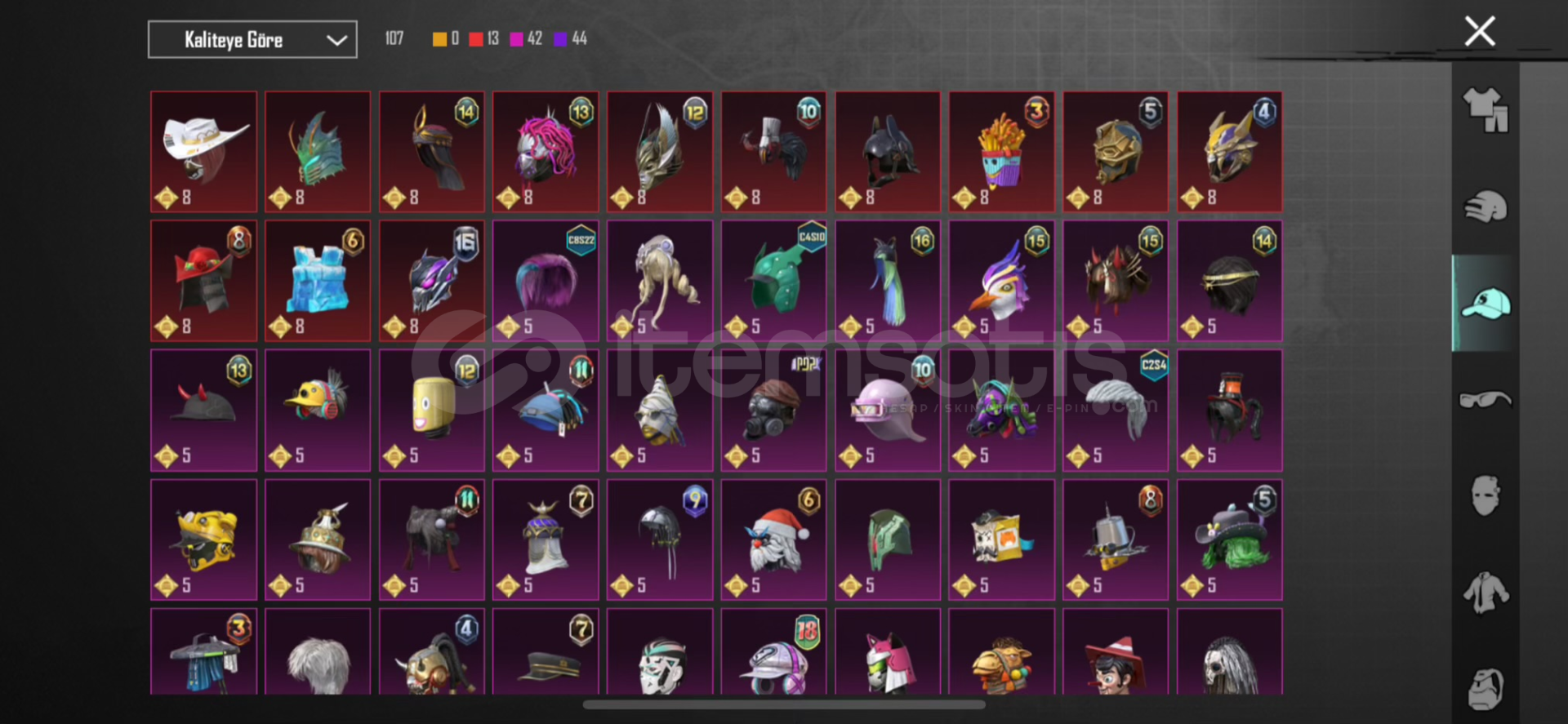Filter by pink quality count 42
This screenshot has width=1568, height=724.
coord(526,38)
